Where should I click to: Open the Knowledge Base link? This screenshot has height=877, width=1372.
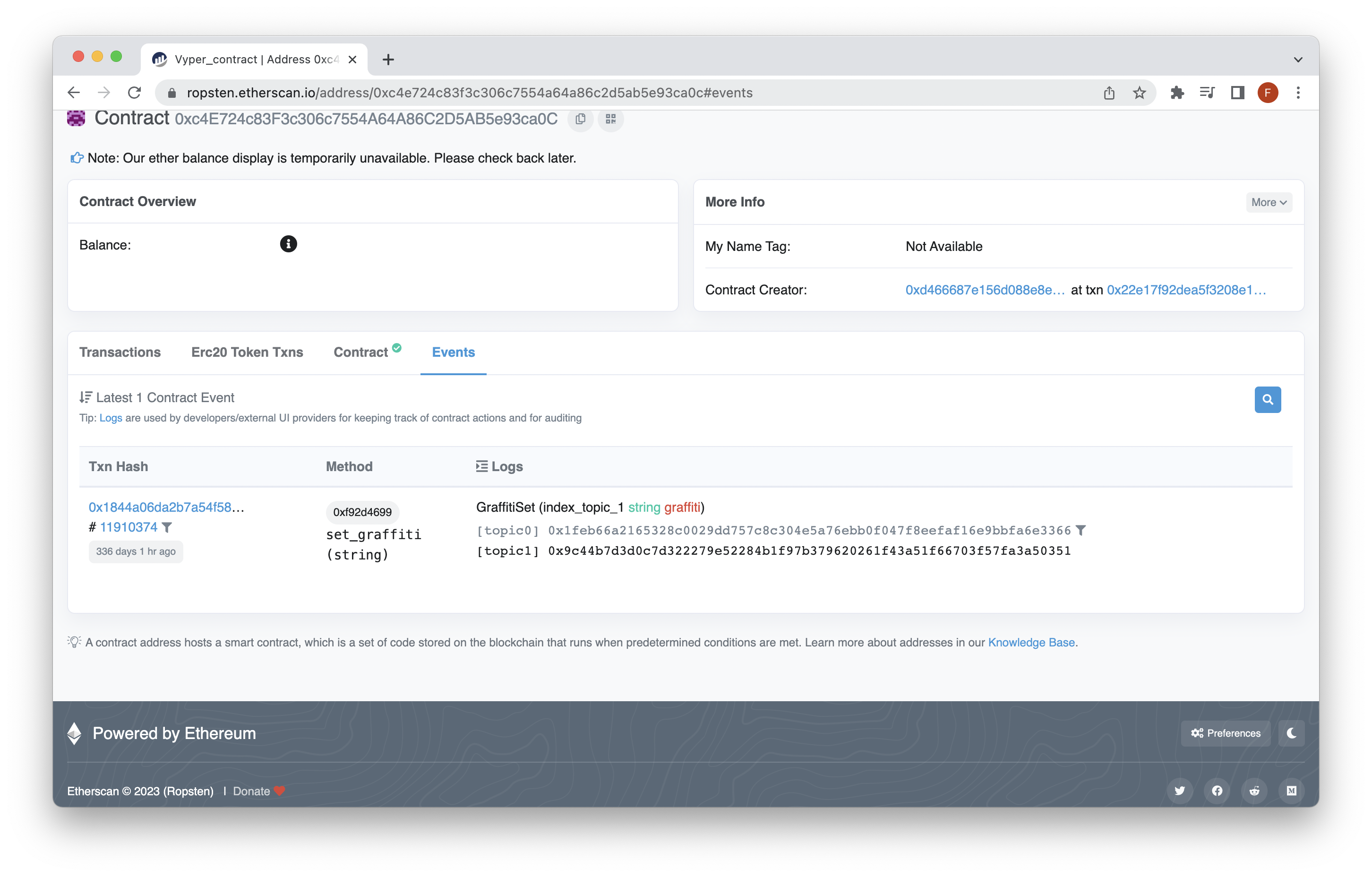[x=1031, y=642]
